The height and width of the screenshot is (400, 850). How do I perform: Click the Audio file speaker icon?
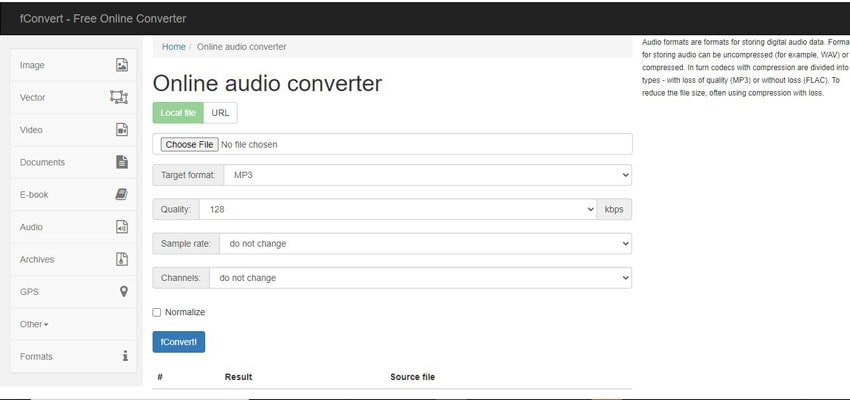point(122,227)
